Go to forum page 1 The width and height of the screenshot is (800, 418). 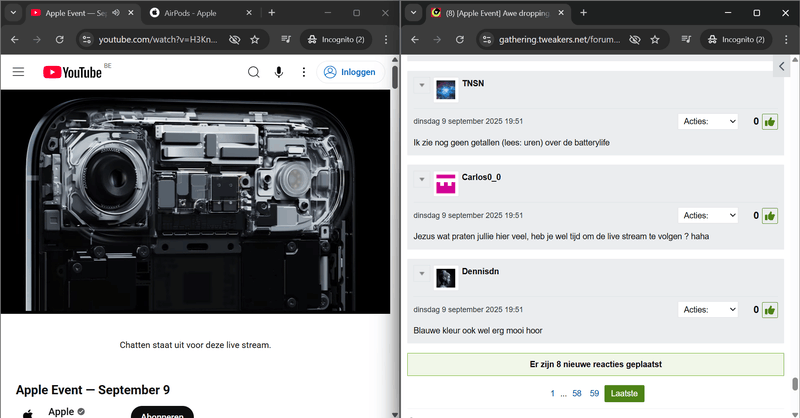(x=553, y=394)
